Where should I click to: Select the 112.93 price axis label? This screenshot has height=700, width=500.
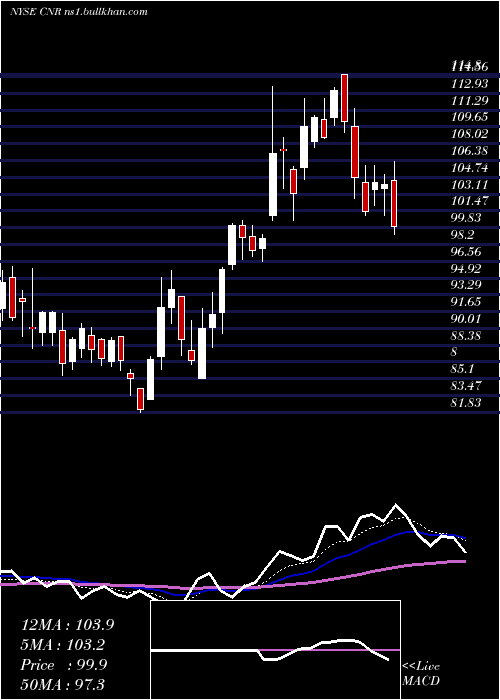point(469,83)
